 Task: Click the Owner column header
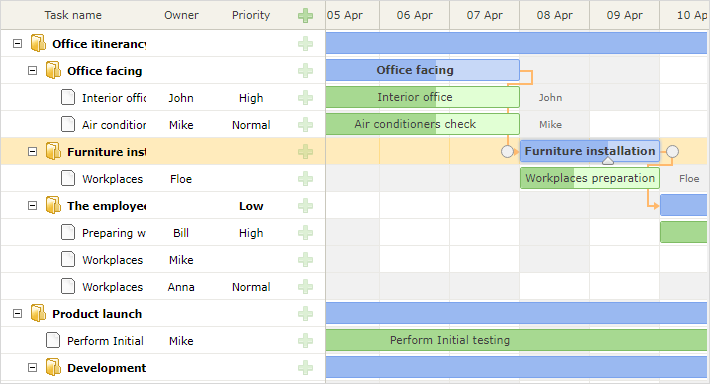click(x=181, y=15)
